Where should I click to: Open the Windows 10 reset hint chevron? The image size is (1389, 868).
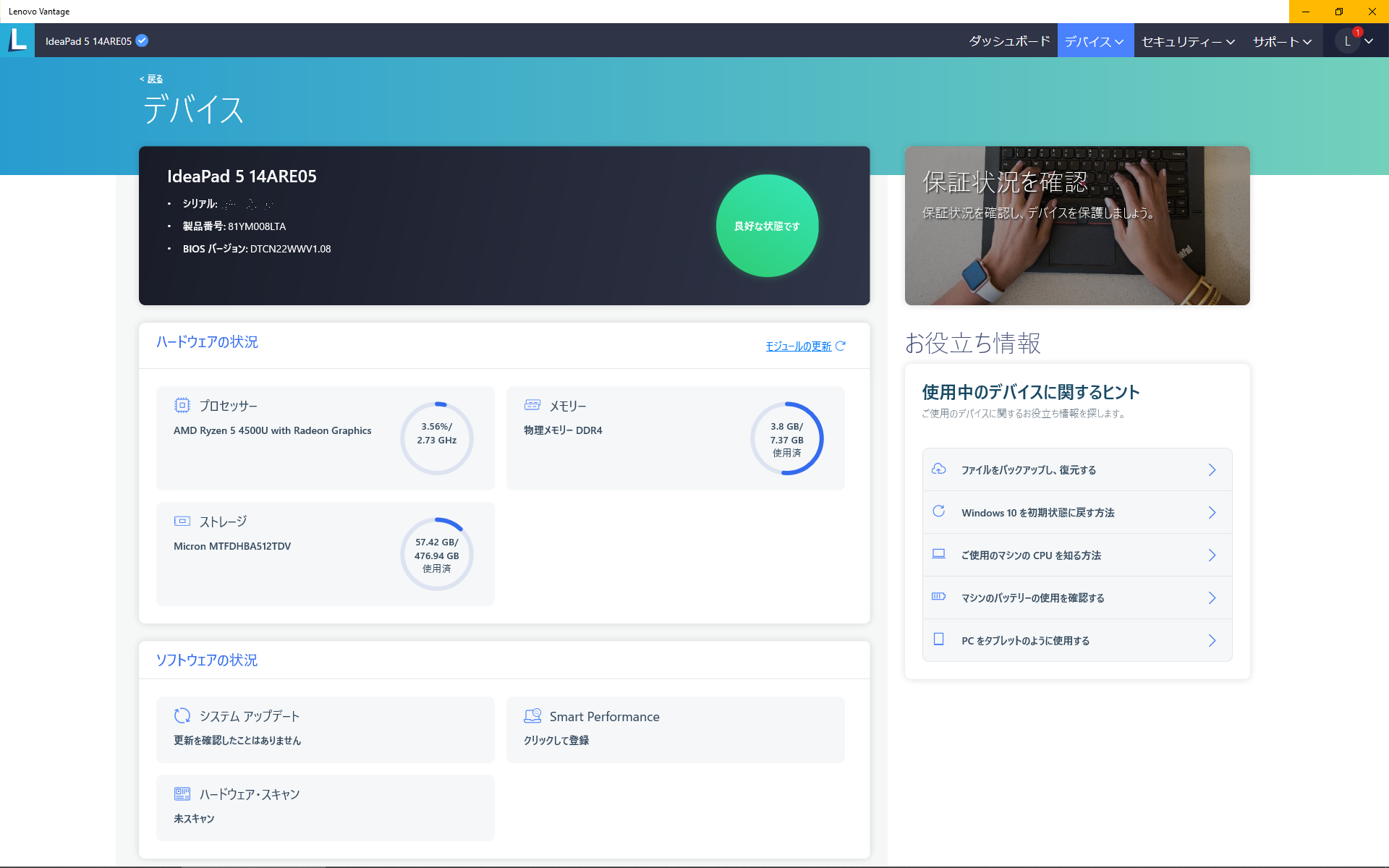pyautogui.click(x=1212, y=512)
